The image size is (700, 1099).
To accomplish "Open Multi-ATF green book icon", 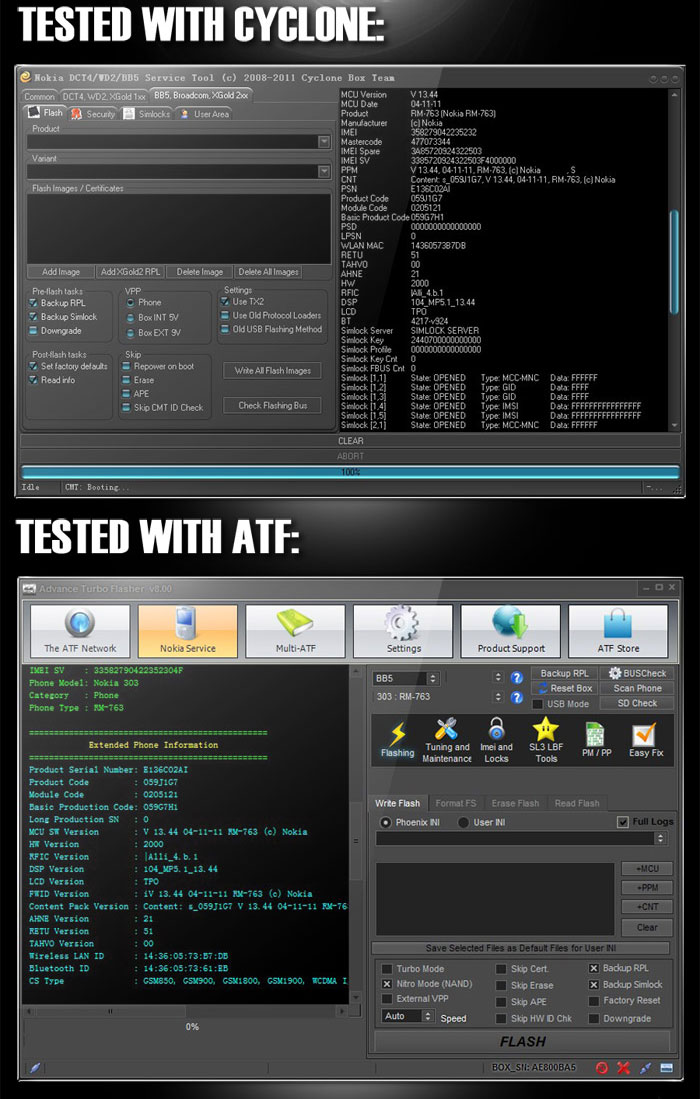I will click(x=295, y=623).
